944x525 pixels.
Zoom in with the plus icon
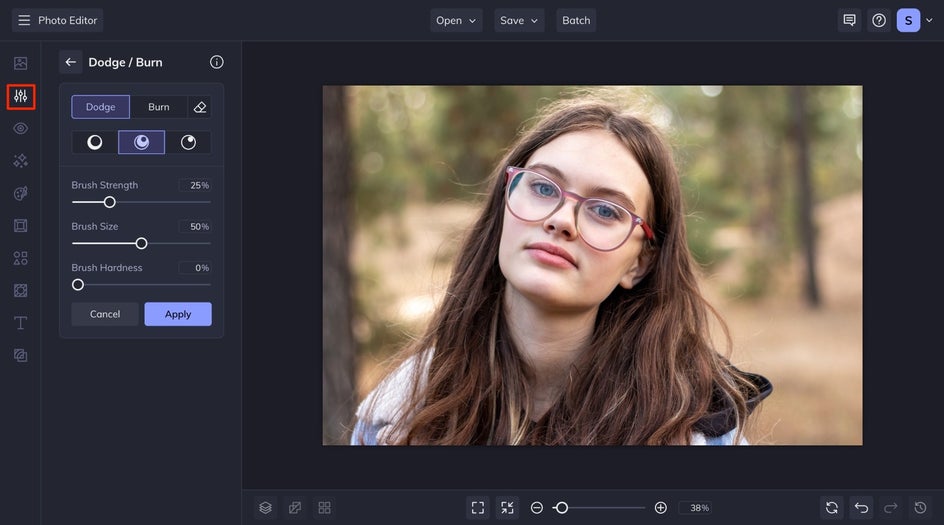[x=660, y=508]
